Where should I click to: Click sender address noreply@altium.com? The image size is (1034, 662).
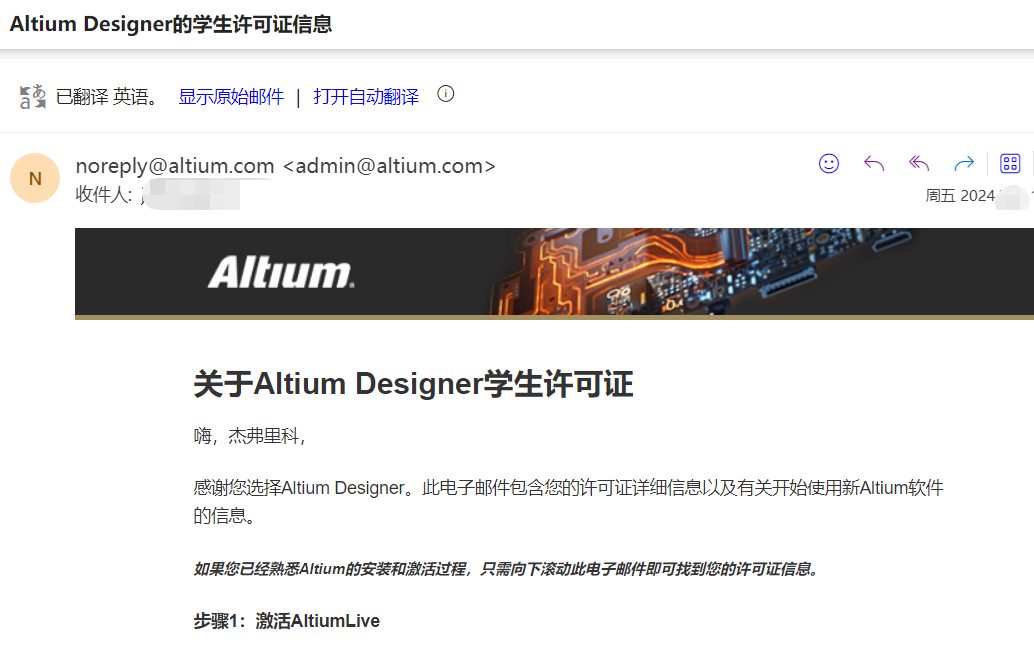pyautogui.click(x=175, y=166)
